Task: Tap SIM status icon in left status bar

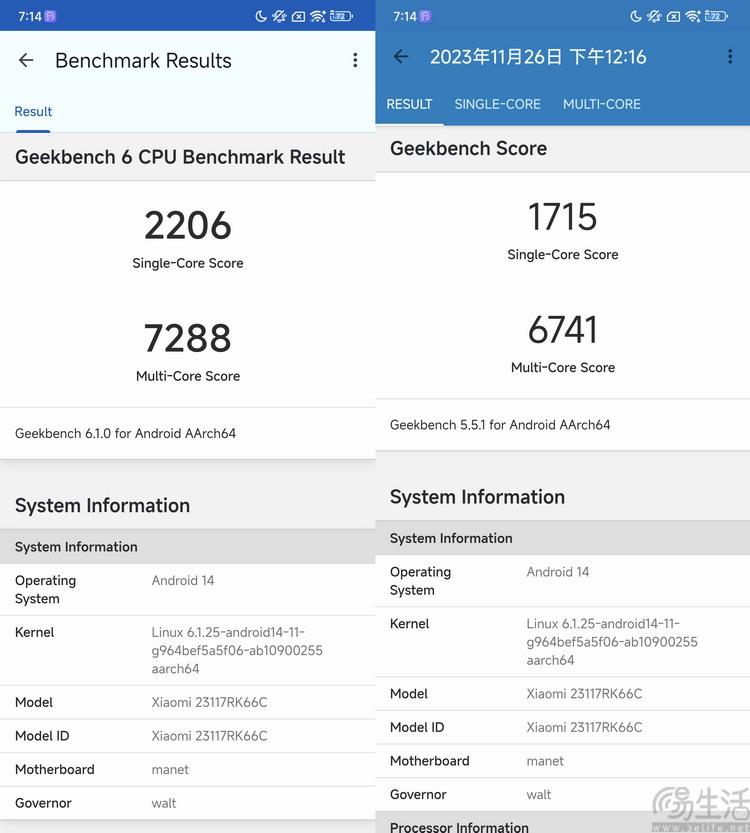Action: coord(299,16)
